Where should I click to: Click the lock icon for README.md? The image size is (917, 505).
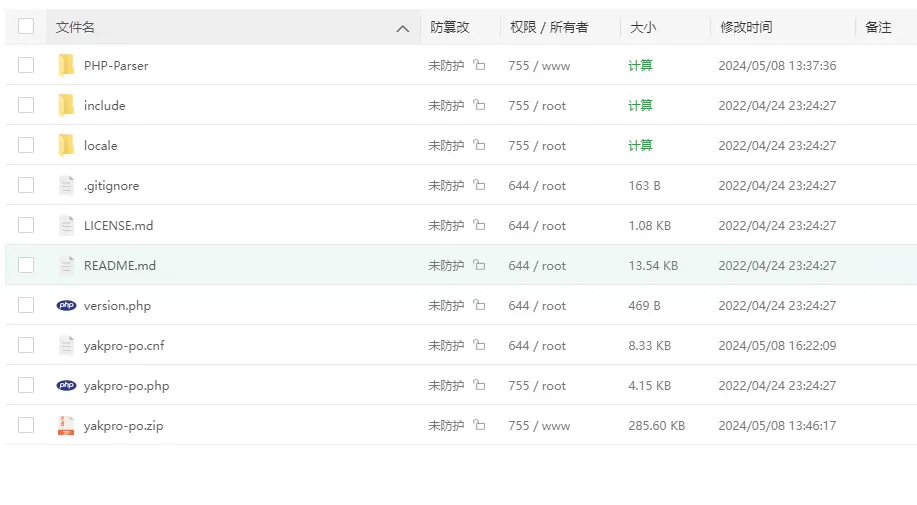click(479, 266)
